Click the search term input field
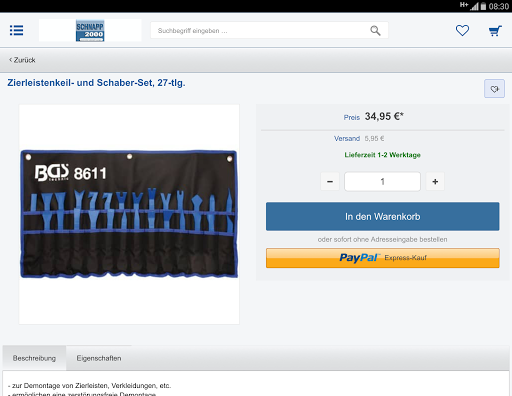Image resolution: width=512 pixels, height=396 pixels. point(260,31)
